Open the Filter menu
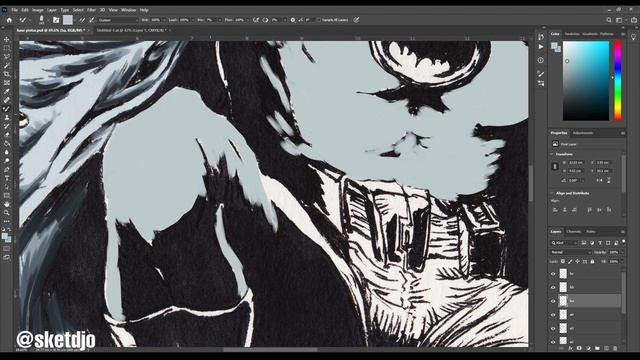The width and height of the screenshot is (640, 360). [91, 10]
